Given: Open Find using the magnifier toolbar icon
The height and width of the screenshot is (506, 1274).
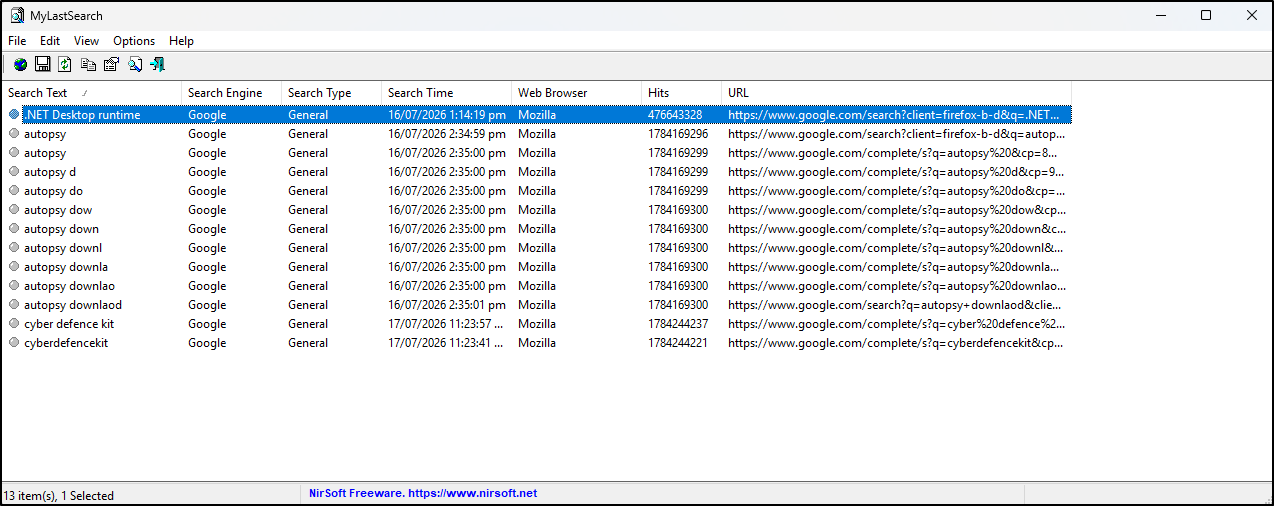Looking at the screenshot, I should [135, 64].
